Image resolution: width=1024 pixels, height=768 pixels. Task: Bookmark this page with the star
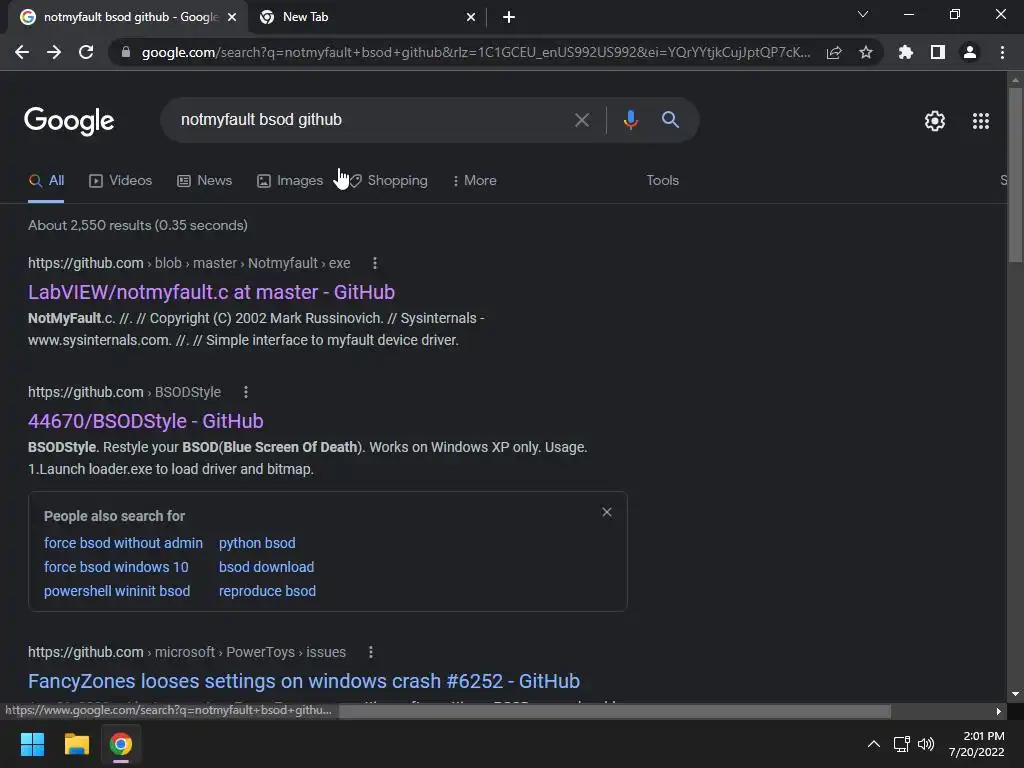[866, 52]
